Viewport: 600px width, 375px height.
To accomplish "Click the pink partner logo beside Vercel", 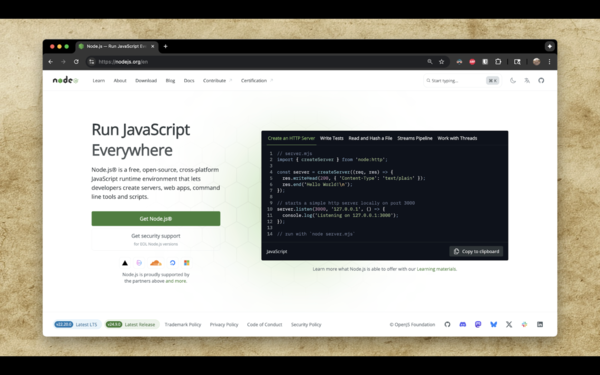I will [x=139, y=263].
